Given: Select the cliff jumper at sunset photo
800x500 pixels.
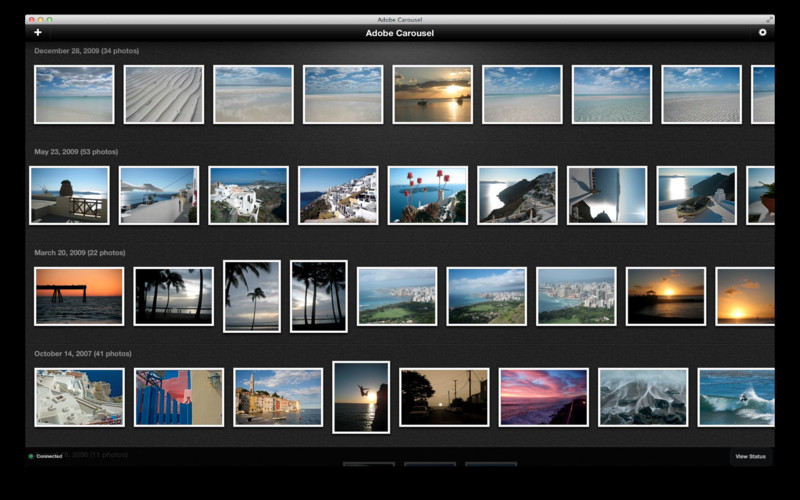Looking at the screenshot, I should [x=360, y=397].
